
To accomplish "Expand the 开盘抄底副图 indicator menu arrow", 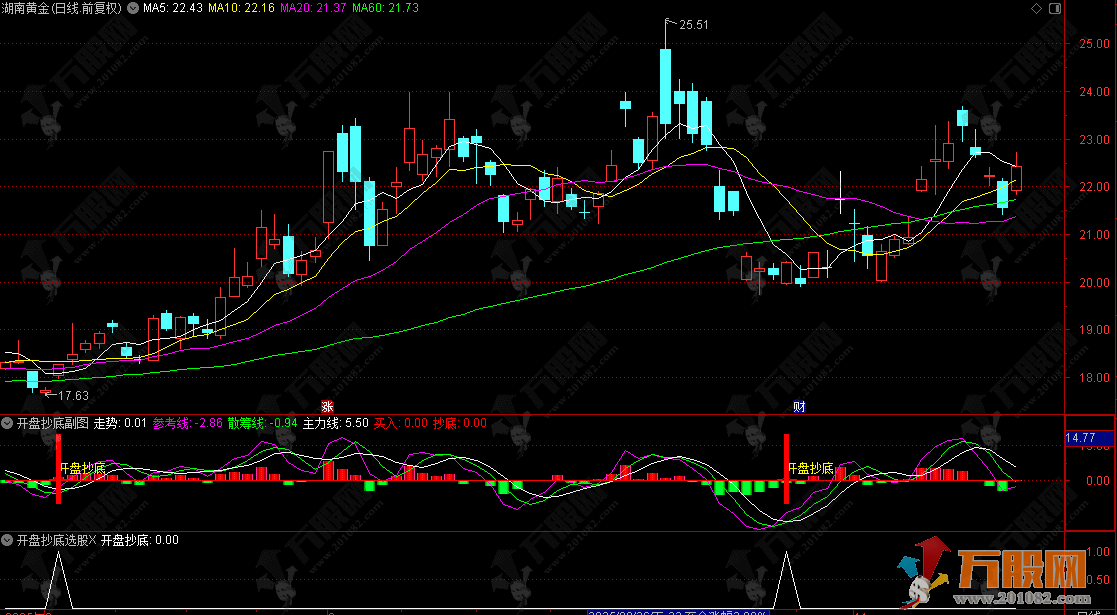I will pyautogui.click(x=8, y=423).
